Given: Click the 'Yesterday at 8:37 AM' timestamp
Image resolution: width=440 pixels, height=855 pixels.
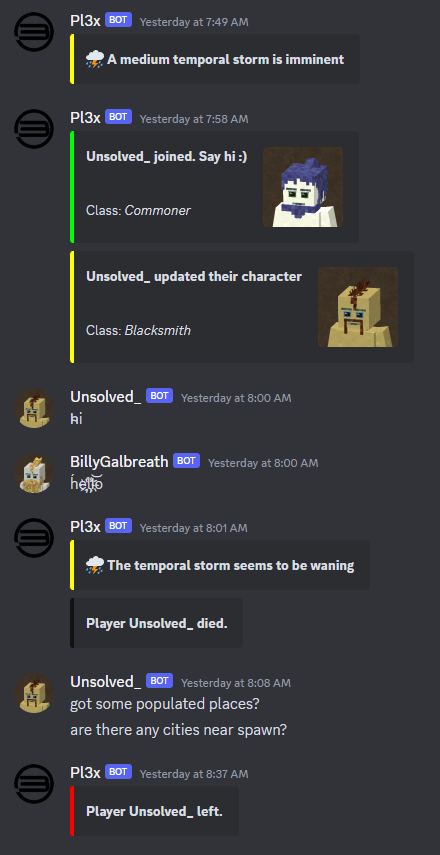Looking at the screenshot, I should [x=194, y=774].
